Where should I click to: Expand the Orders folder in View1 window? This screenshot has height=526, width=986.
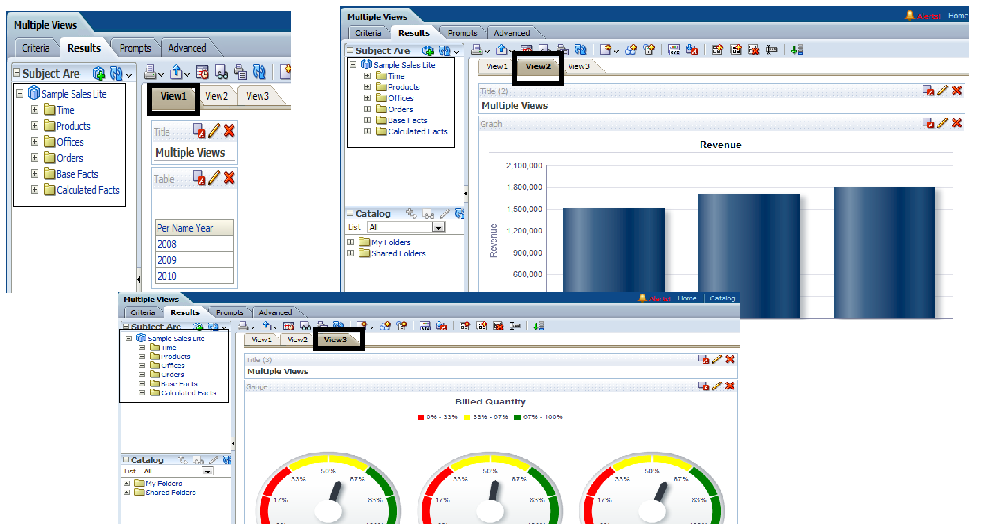pos(35,157)
